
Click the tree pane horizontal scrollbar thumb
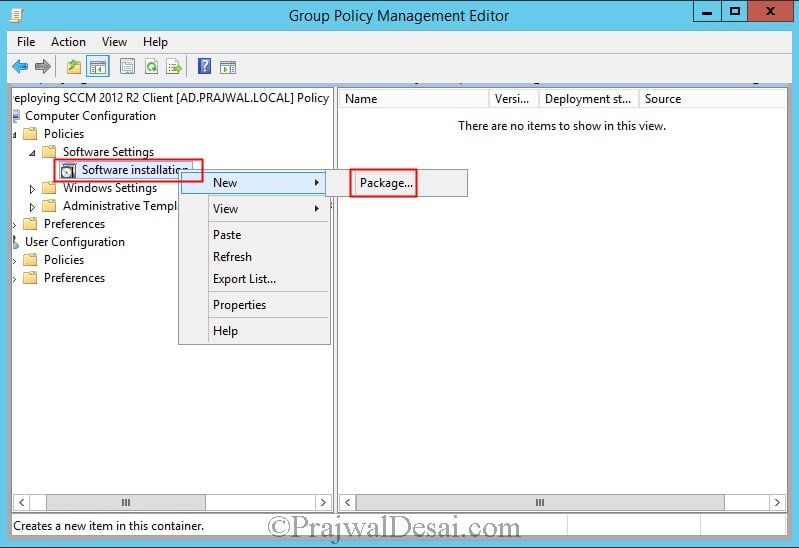click(126, 502)
